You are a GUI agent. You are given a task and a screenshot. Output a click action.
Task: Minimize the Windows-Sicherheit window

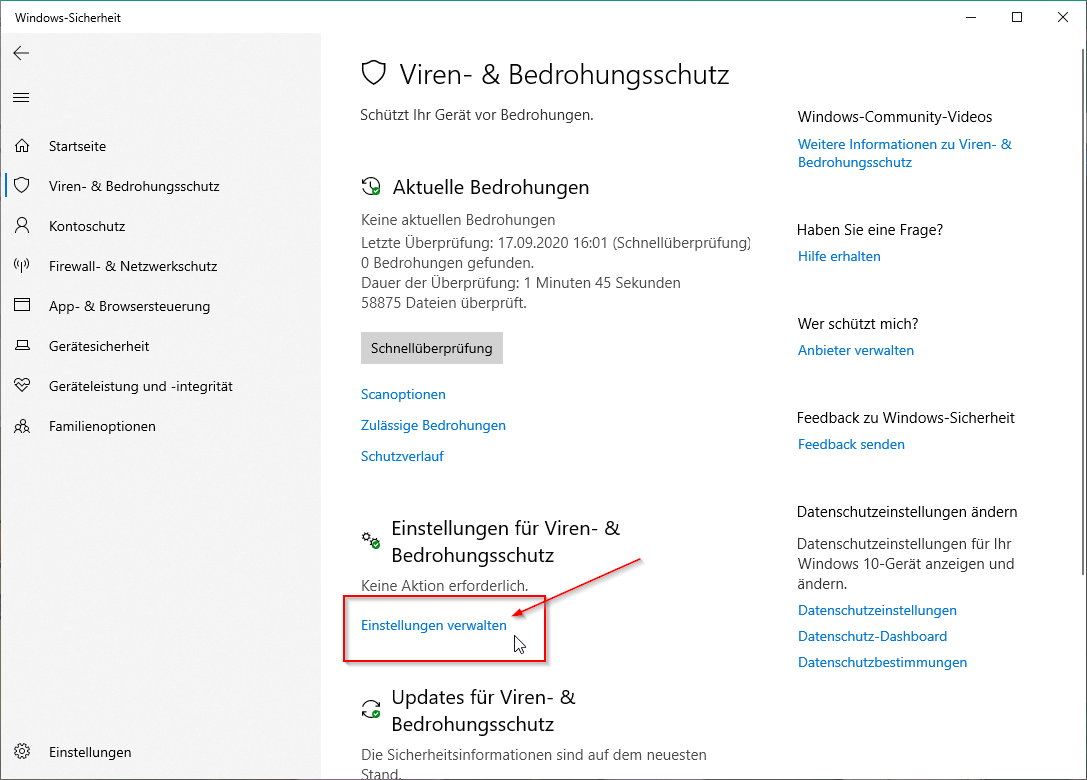pyautogui.click(x=971, y=17)
